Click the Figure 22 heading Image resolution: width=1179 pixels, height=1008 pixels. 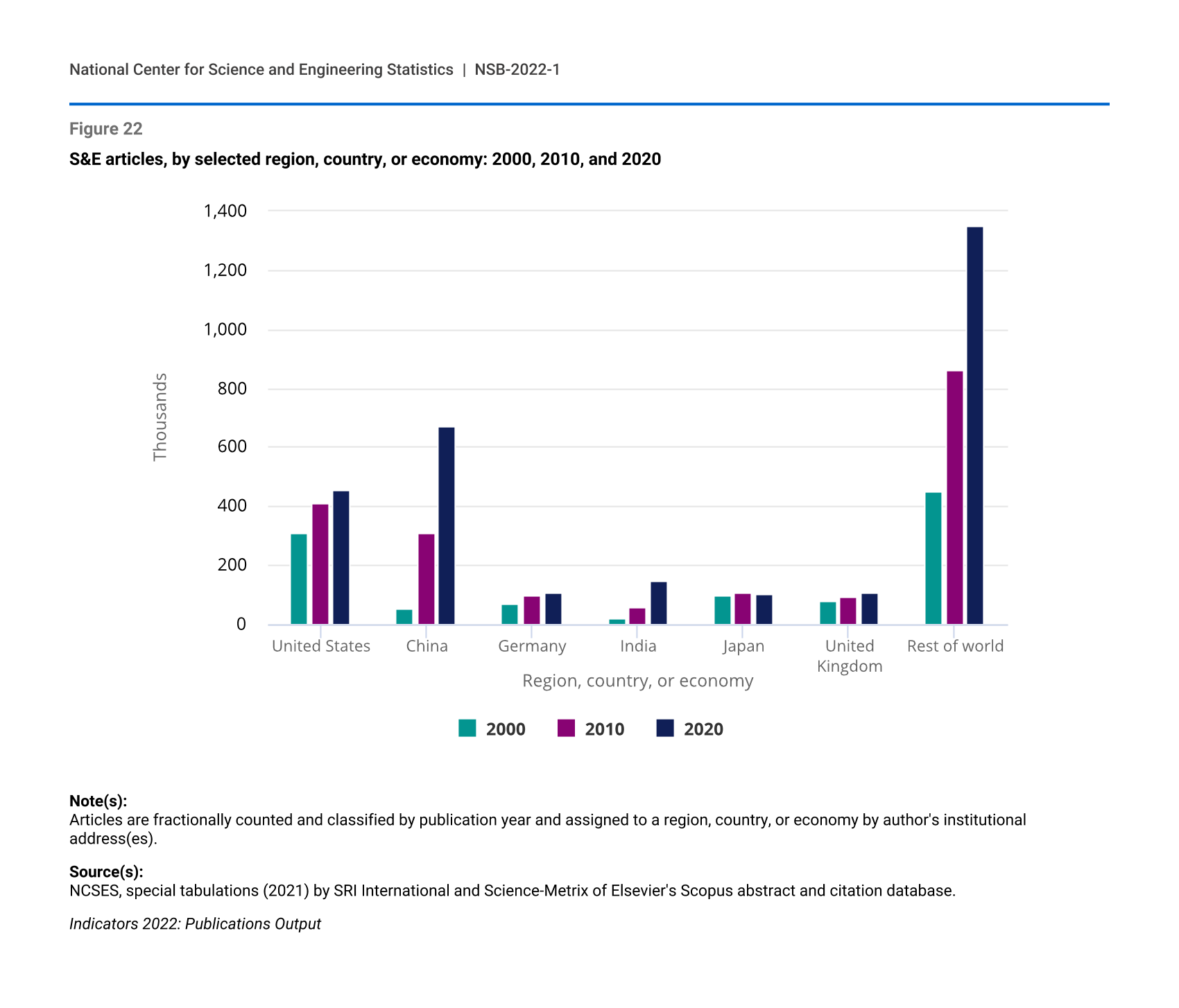click(106, 129)
